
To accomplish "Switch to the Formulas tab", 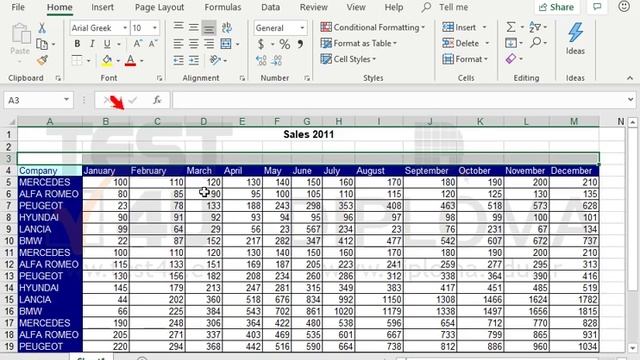I will tap(223, 7).
